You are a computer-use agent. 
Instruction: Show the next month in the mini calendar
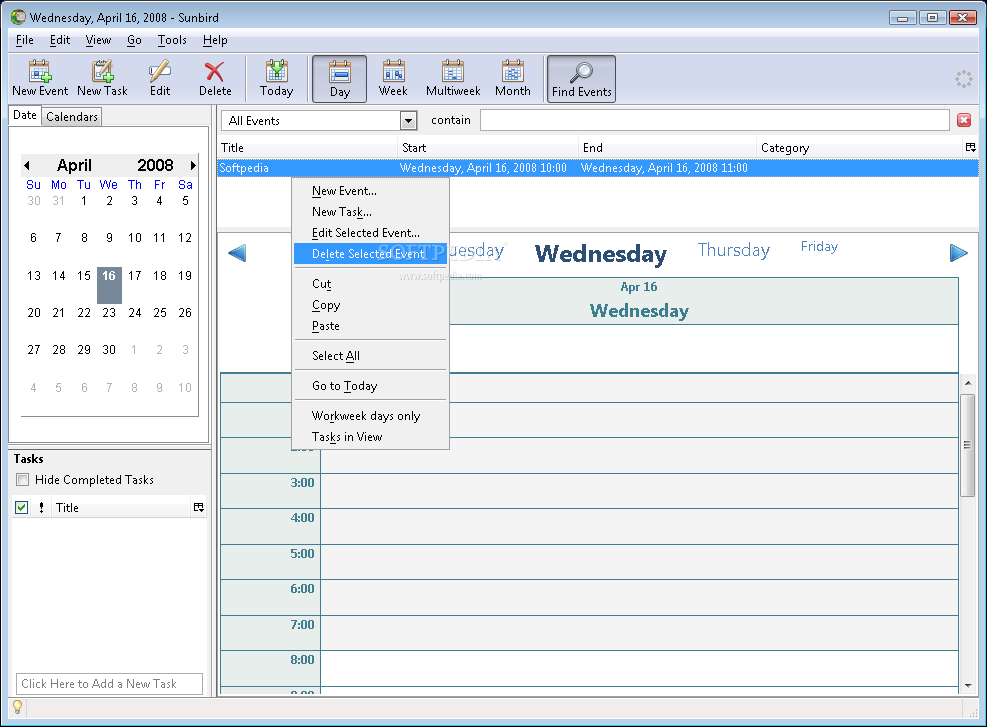pyautogui.click(x=193, y=166)
